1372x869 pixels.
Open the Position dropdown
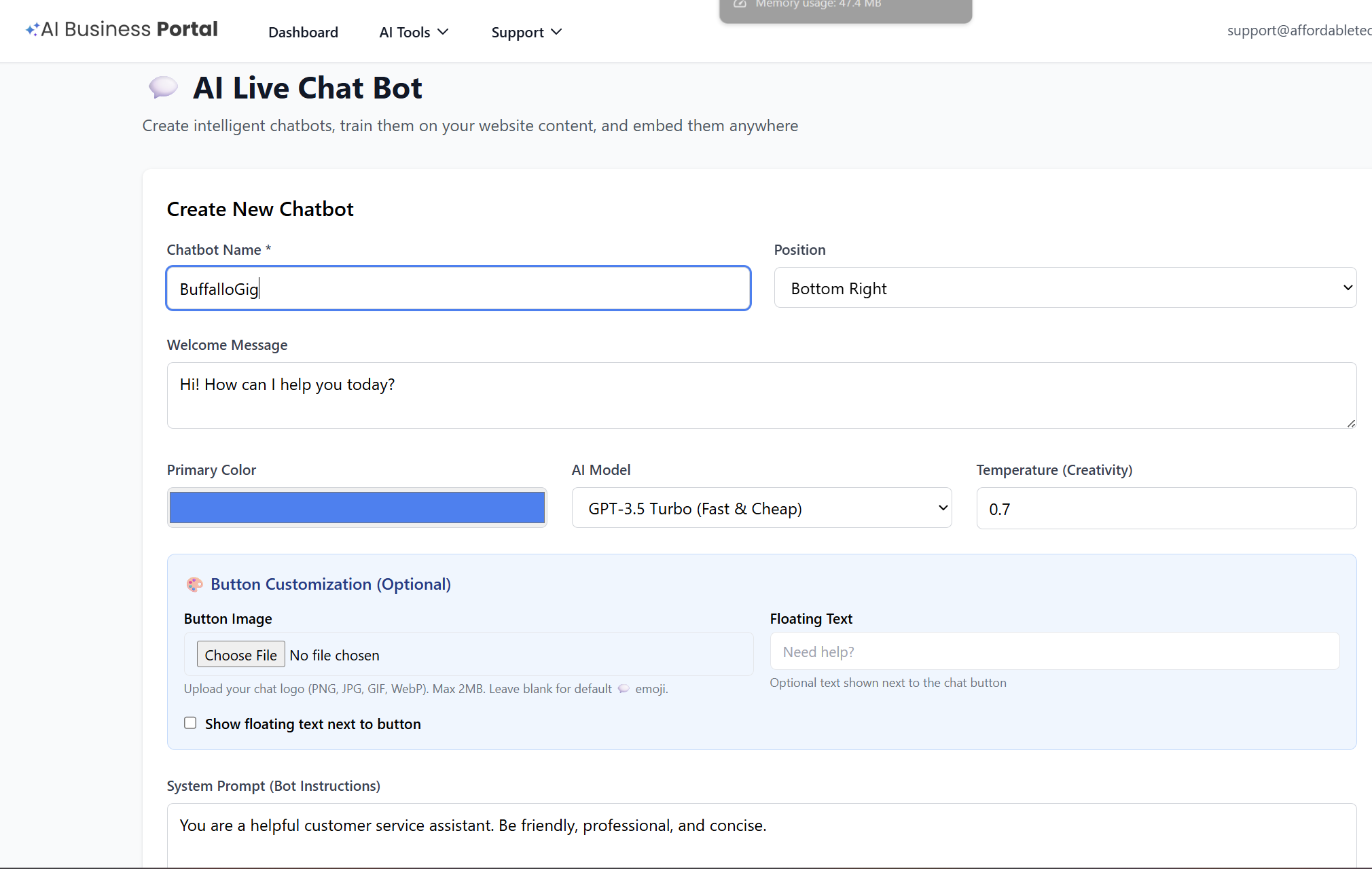pos(1064,288)
